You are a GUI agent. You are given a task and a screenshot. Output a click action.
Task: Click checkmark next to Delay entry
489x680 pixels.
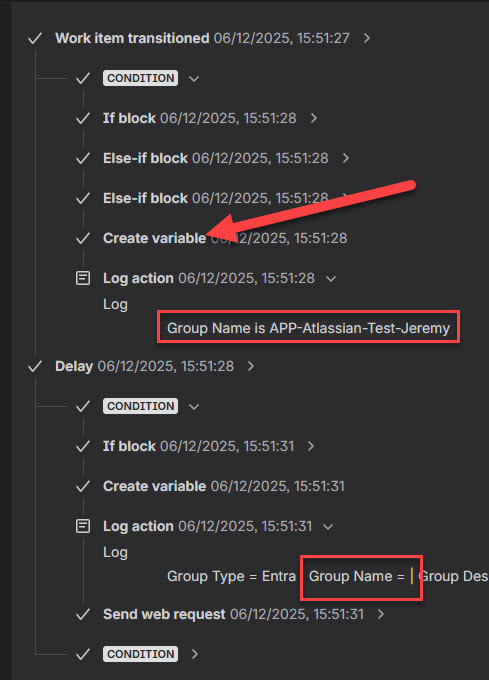35,367
